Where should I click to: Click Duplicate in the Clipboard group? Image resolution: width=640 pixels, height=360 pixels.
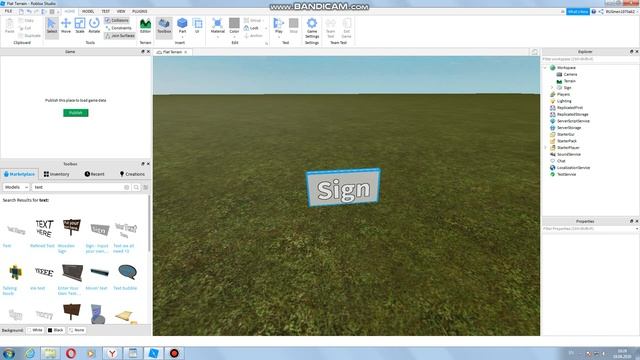(x=29, y=36)
